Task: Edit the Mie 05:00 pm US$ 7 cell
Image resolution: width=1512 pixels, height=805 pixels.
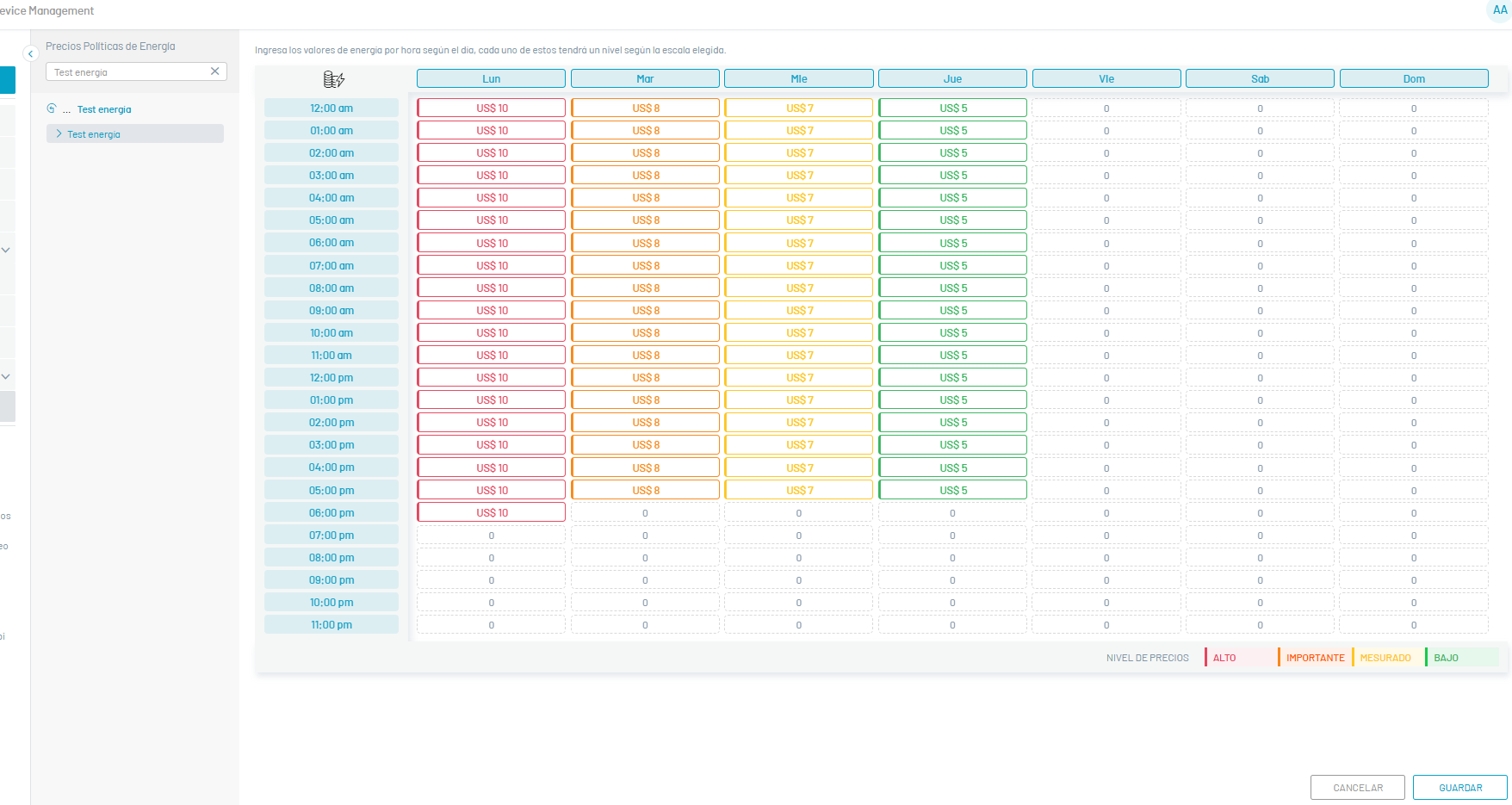Action: pos(799,490)
